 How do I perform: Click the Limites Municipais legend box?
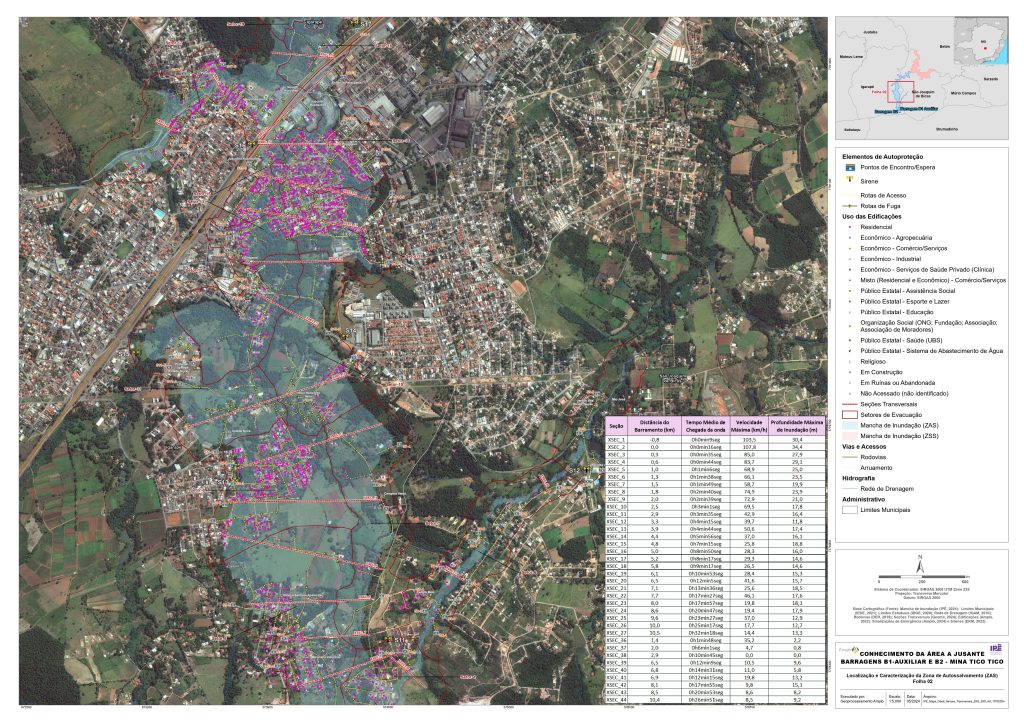(x=850, y=510)
